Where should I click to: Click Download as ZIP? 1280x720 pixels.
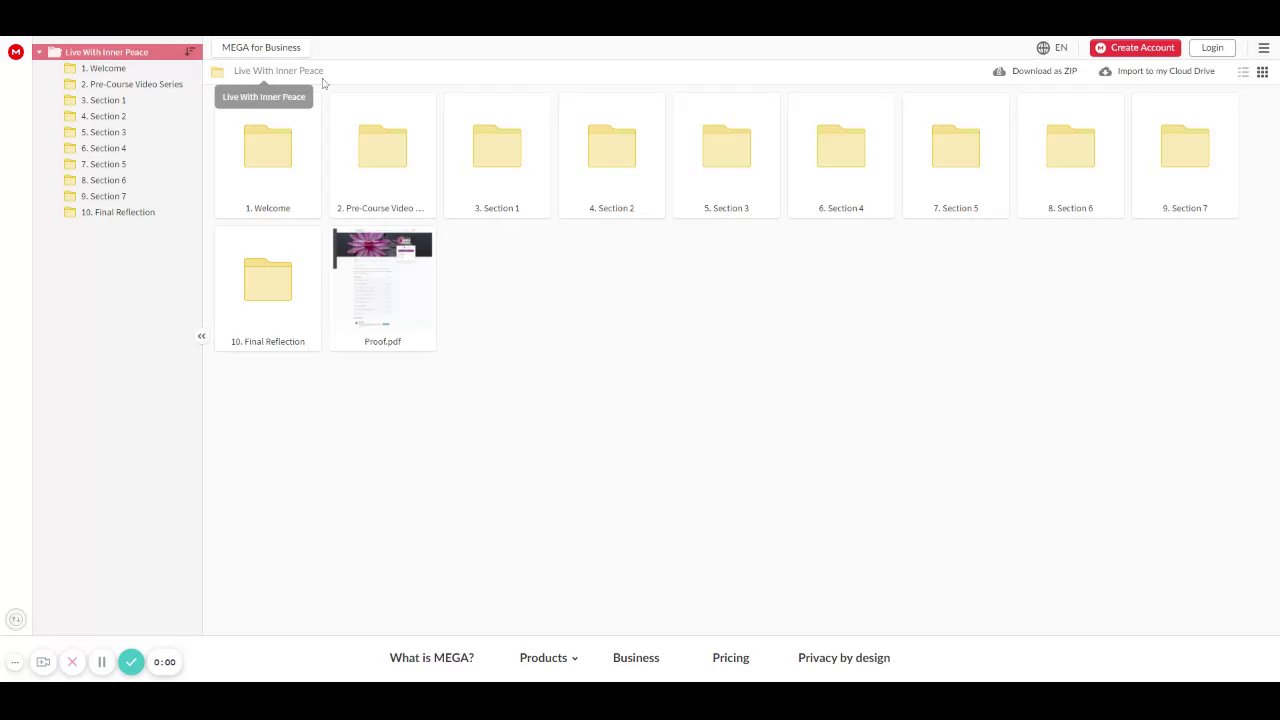pos(1035,71)
